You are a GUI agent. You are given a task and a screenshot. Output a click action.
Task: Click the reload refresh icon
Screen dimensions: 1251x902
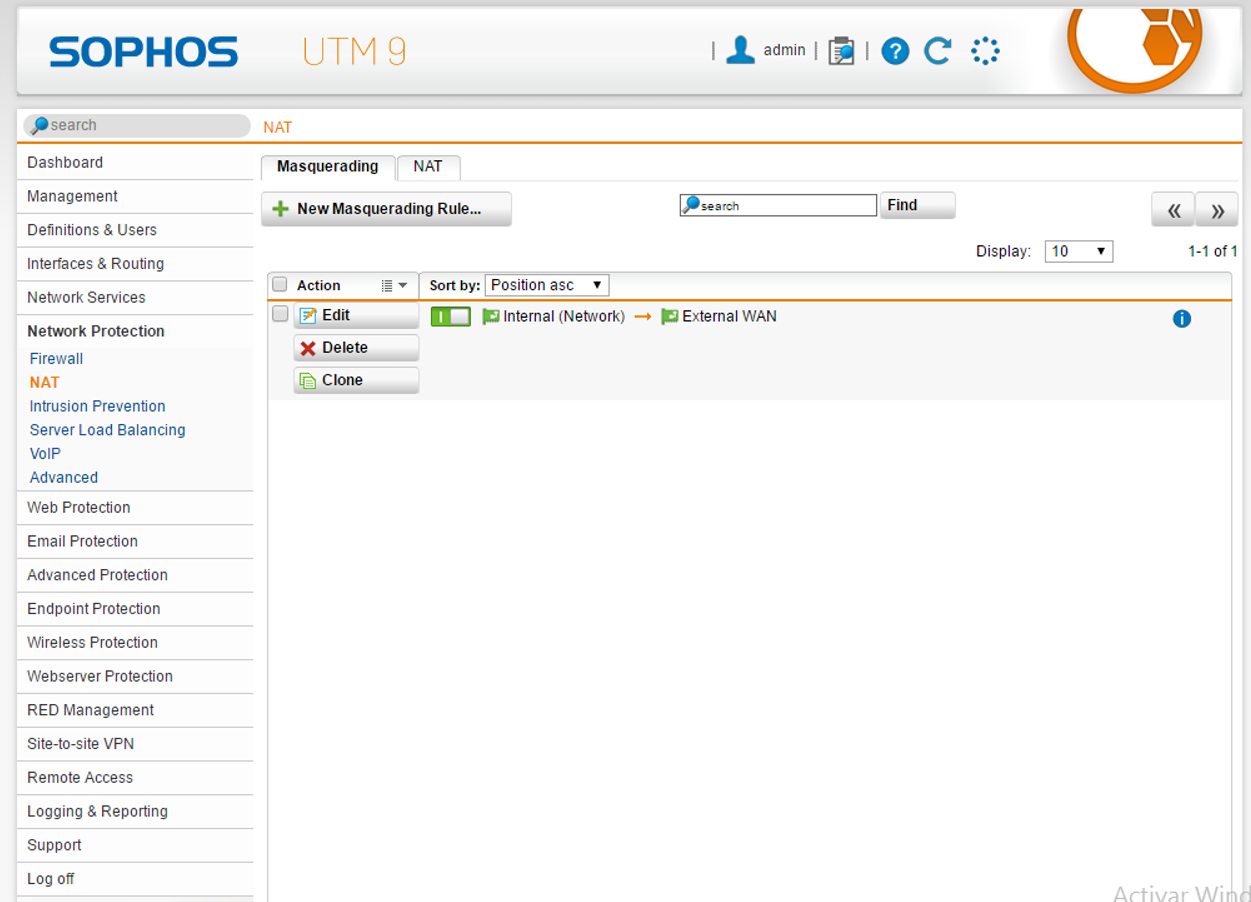[938, 51]
